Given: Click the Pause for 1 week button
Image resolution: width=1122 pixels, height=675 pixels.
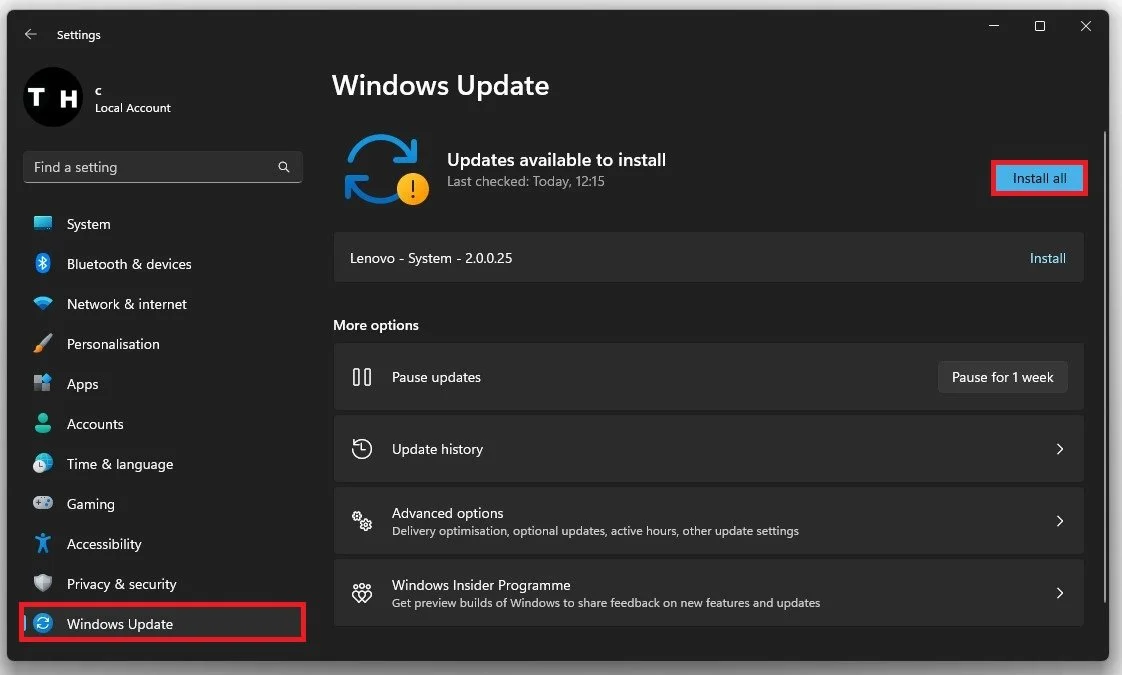Looking at the screenshot, I should coord(1003,377).
